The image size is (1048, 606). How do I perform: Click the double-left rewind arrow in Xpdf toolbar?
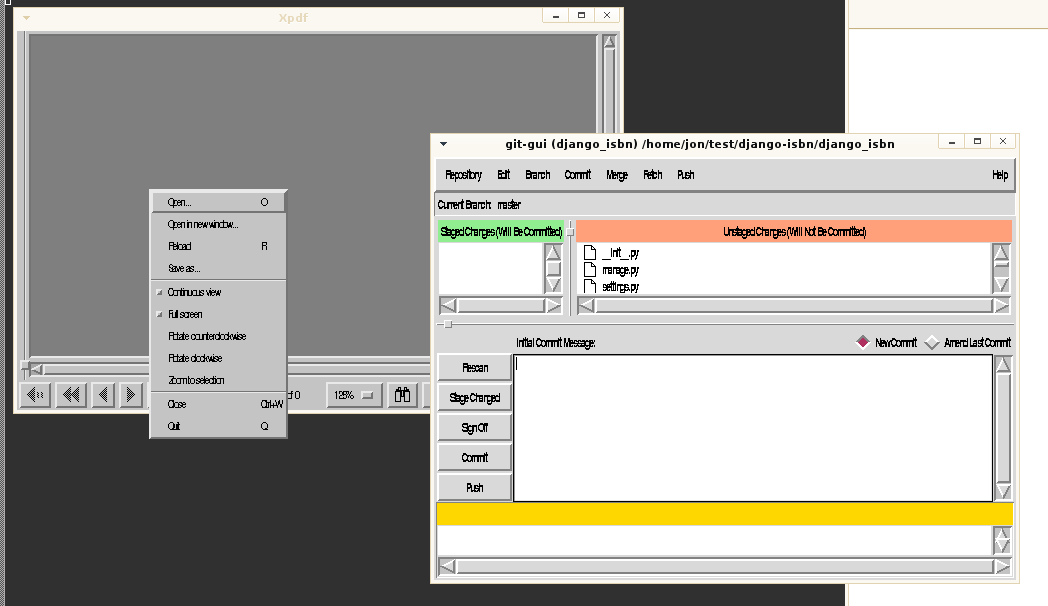click(70, 396)
